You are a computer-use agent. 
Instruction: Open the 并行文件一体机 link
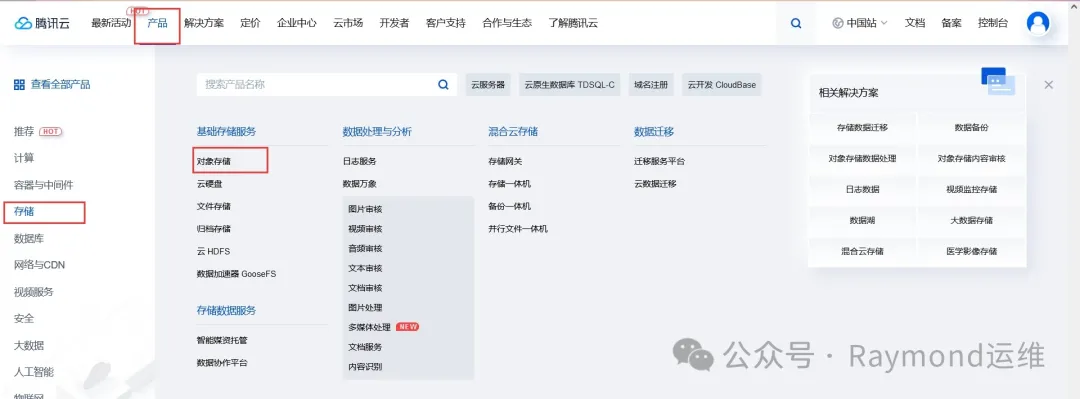pyautogui.click(x=518, y=229)
